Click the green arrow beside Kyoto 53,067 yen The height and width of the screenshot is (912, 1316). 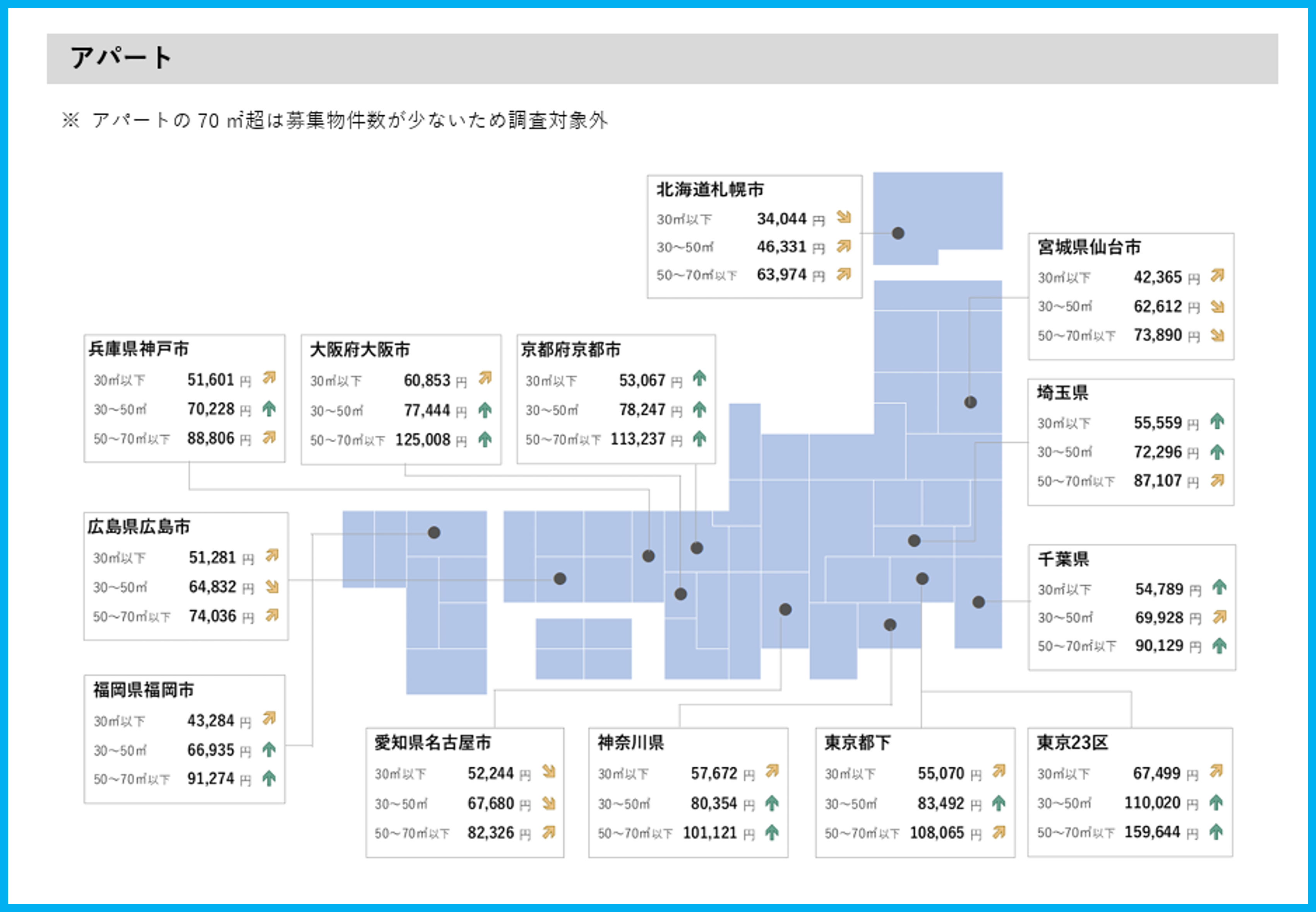[x=700, y=378]
